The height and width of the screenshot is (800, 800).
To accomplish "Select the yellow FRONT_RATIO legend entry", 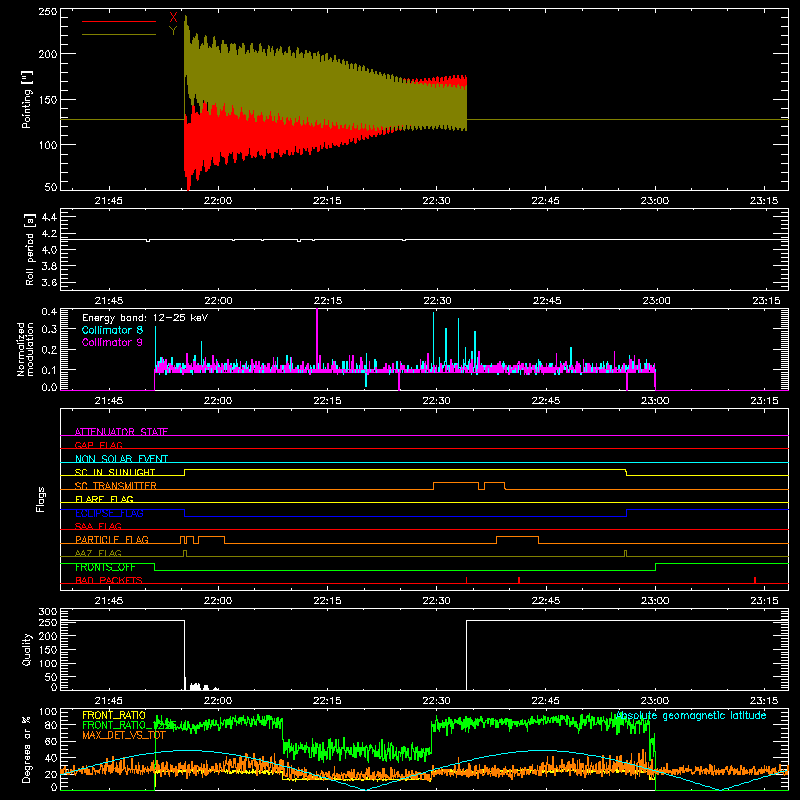I will pyautogui.click(x=114, y=715).
